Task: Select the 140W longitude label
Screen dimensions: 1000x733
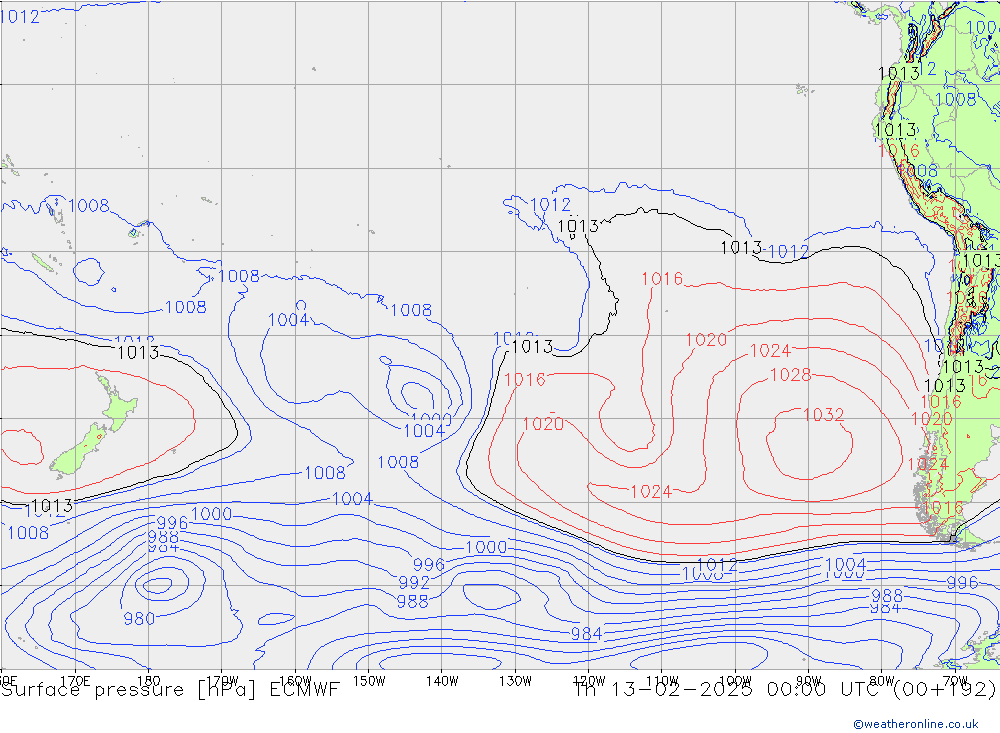Action: (x=442, y=681)
